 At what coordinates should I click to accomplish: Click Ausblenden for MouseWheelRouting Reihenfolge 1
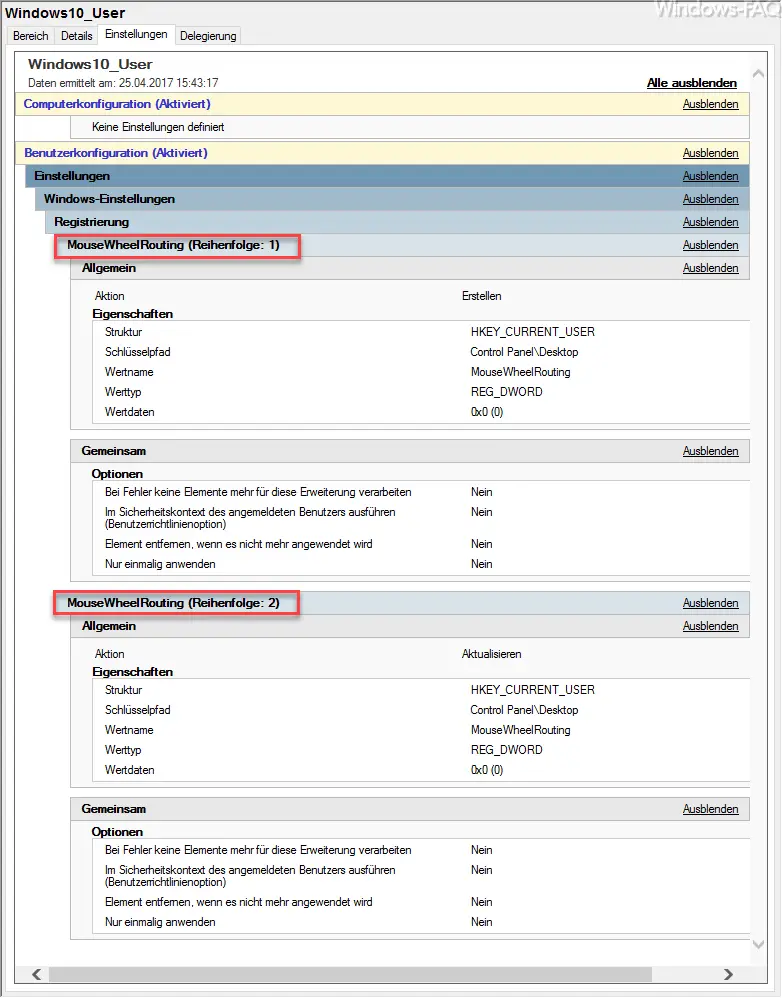coord(710,244)
